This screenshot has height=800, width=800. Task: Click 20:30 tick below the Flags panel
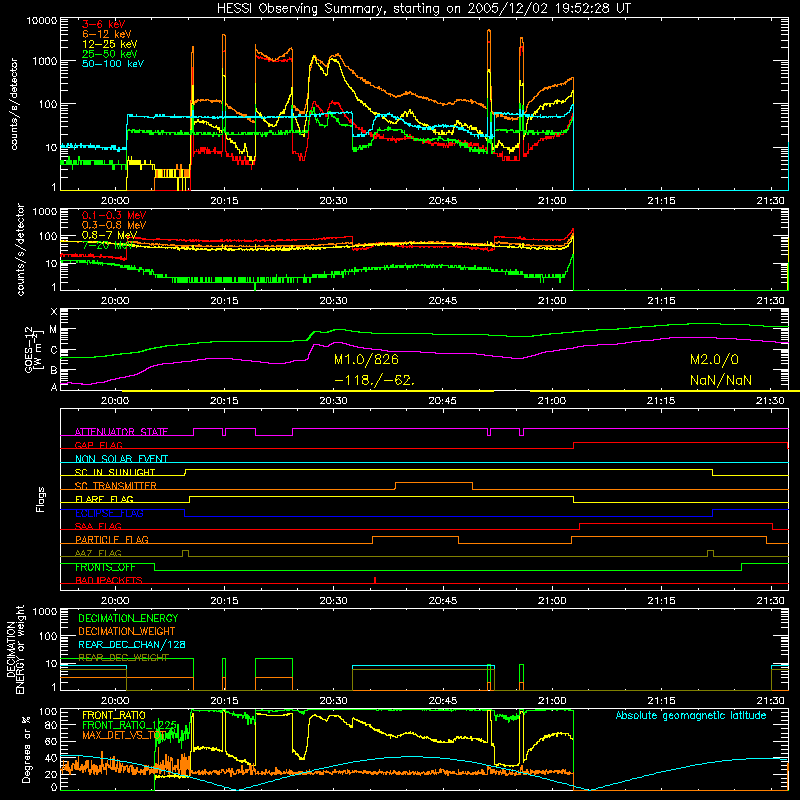[334, 601]
